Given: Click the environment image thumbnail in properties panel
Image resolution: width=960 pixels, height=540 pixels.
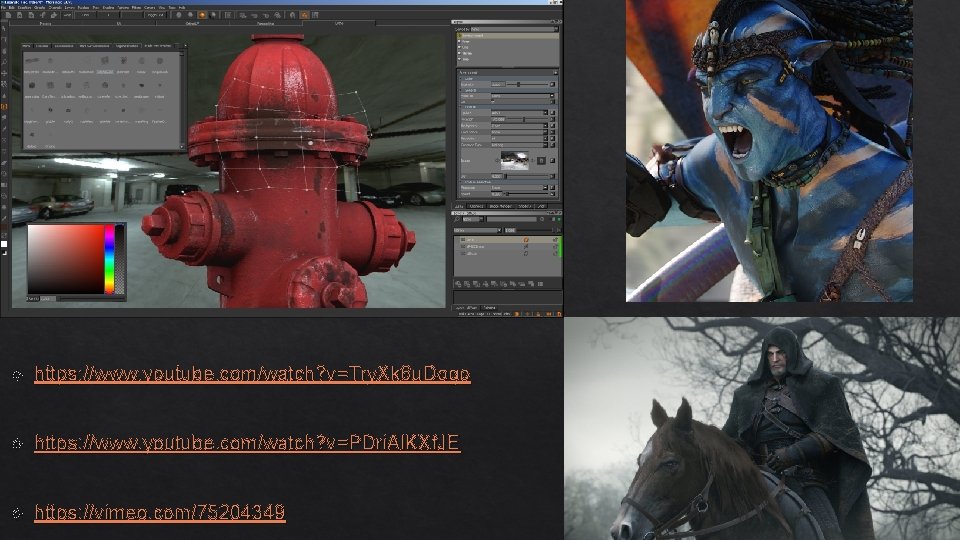Looking at the screenshot, I should point(514,160).
